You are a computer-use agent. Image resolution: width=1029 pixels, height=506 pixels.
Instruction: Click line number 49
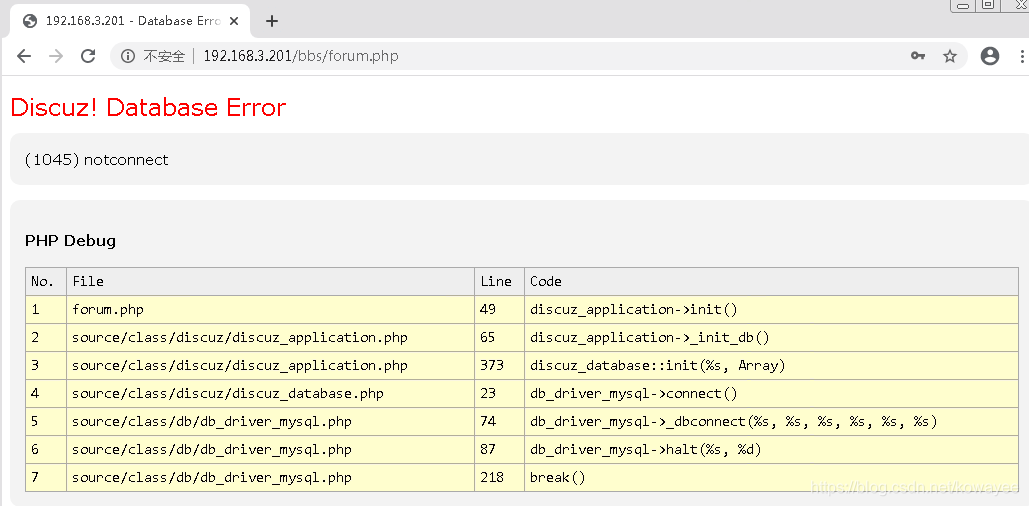(499, 309)
